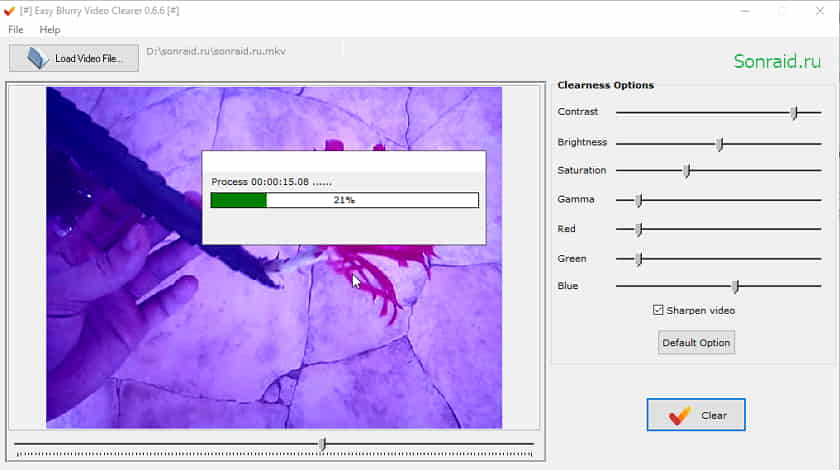Image resolution: width=840 pixels, height=470 pixels.
Task: Minimize the Easy Blurry Video Clearer window
Action: (745, 11)
